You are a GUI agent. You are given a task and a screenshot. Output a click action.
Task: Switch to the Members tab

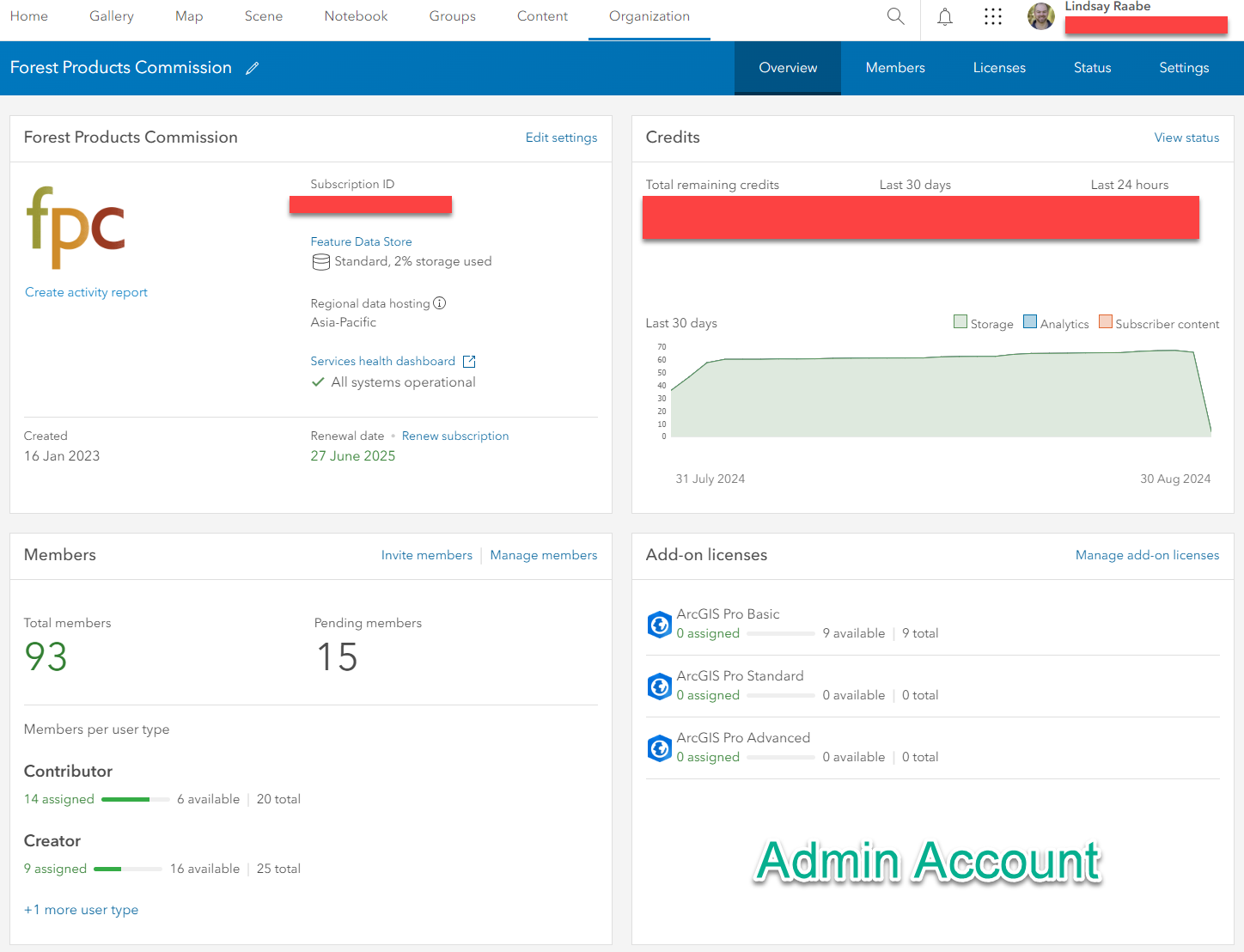coord(895,68)
